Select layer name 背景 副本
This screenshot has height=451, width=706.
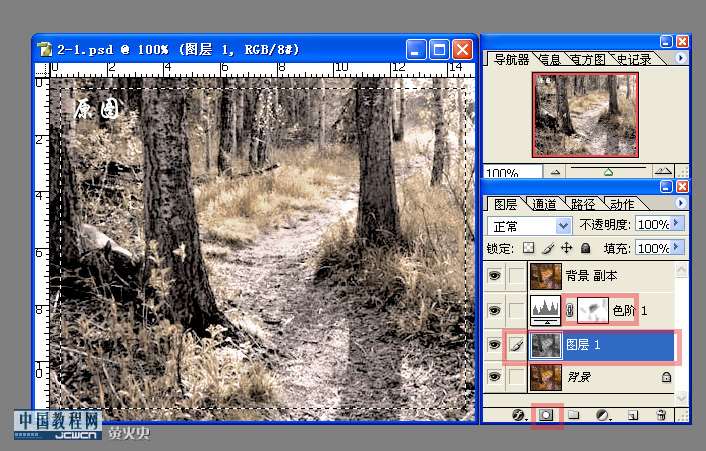tap(591, 275)
